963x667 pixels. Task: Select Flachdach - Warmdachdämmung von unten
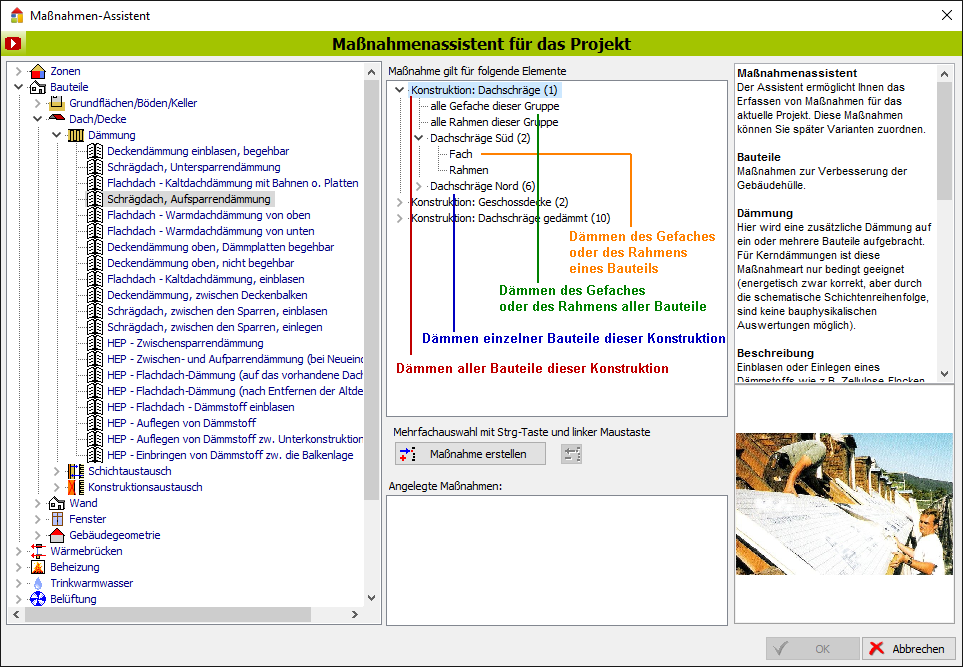[x=211, y=231]
